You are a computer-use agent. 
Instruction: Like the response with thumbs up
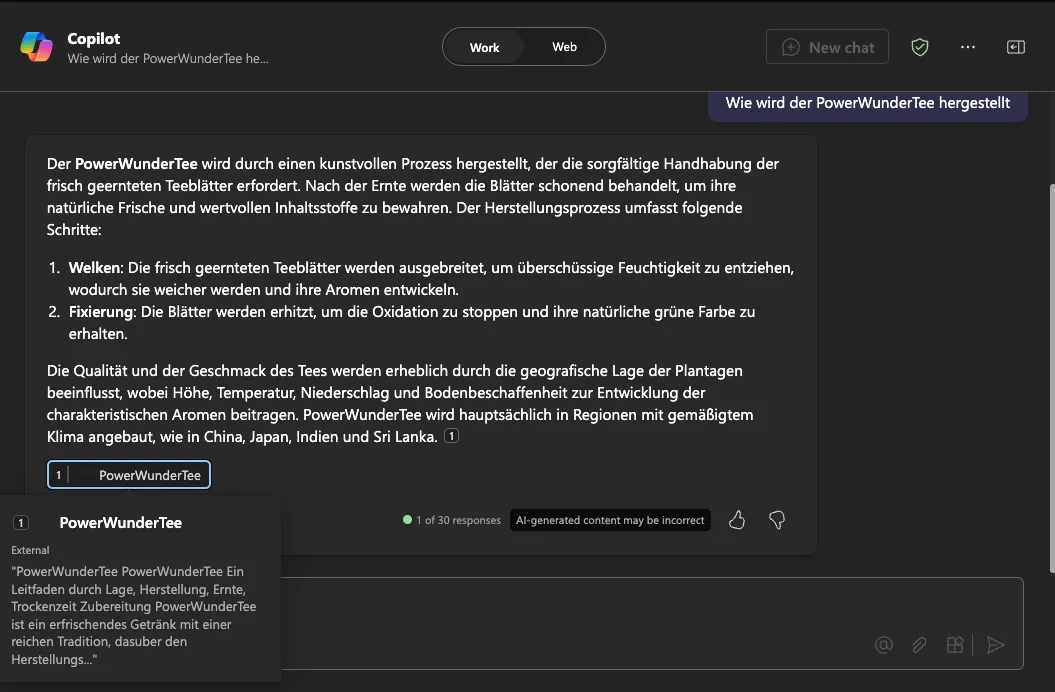[737, 520]
